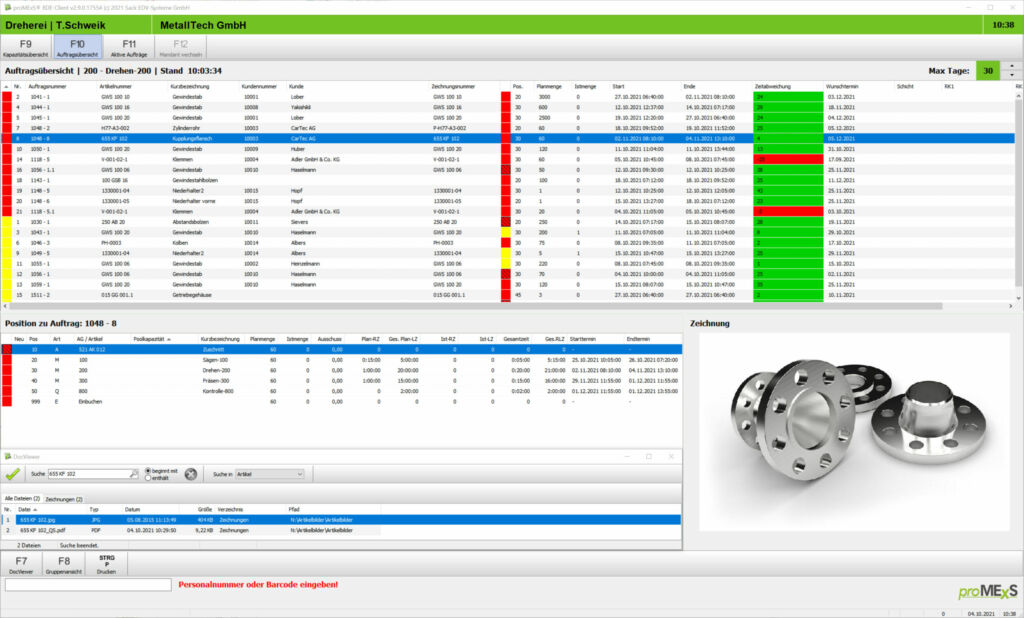1024x618 pixels.
Task: Increase Max Tage with the up arrow
Action: tap(1011, 67)
